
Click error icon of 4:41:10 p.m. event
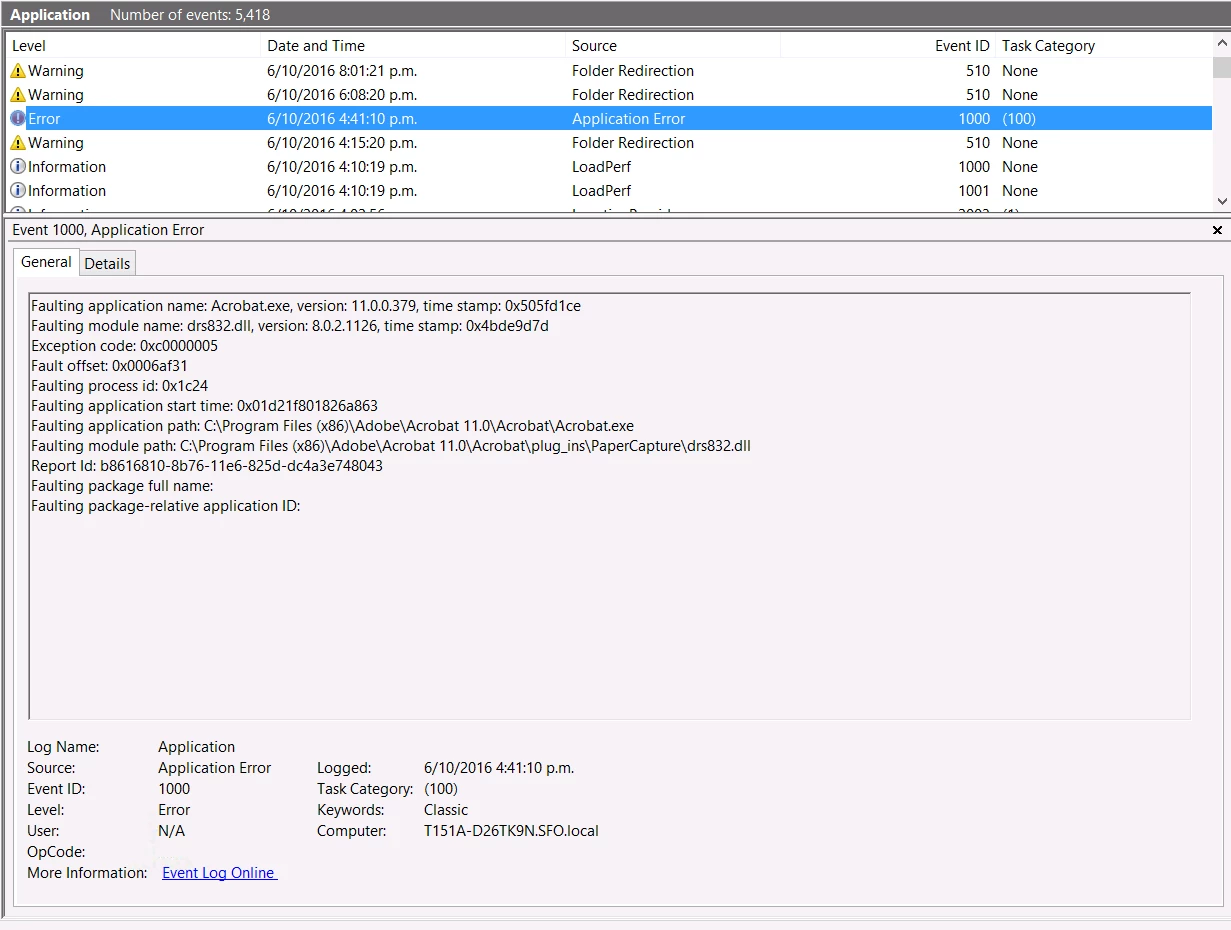pyautogui.click(x=18, y=119)
